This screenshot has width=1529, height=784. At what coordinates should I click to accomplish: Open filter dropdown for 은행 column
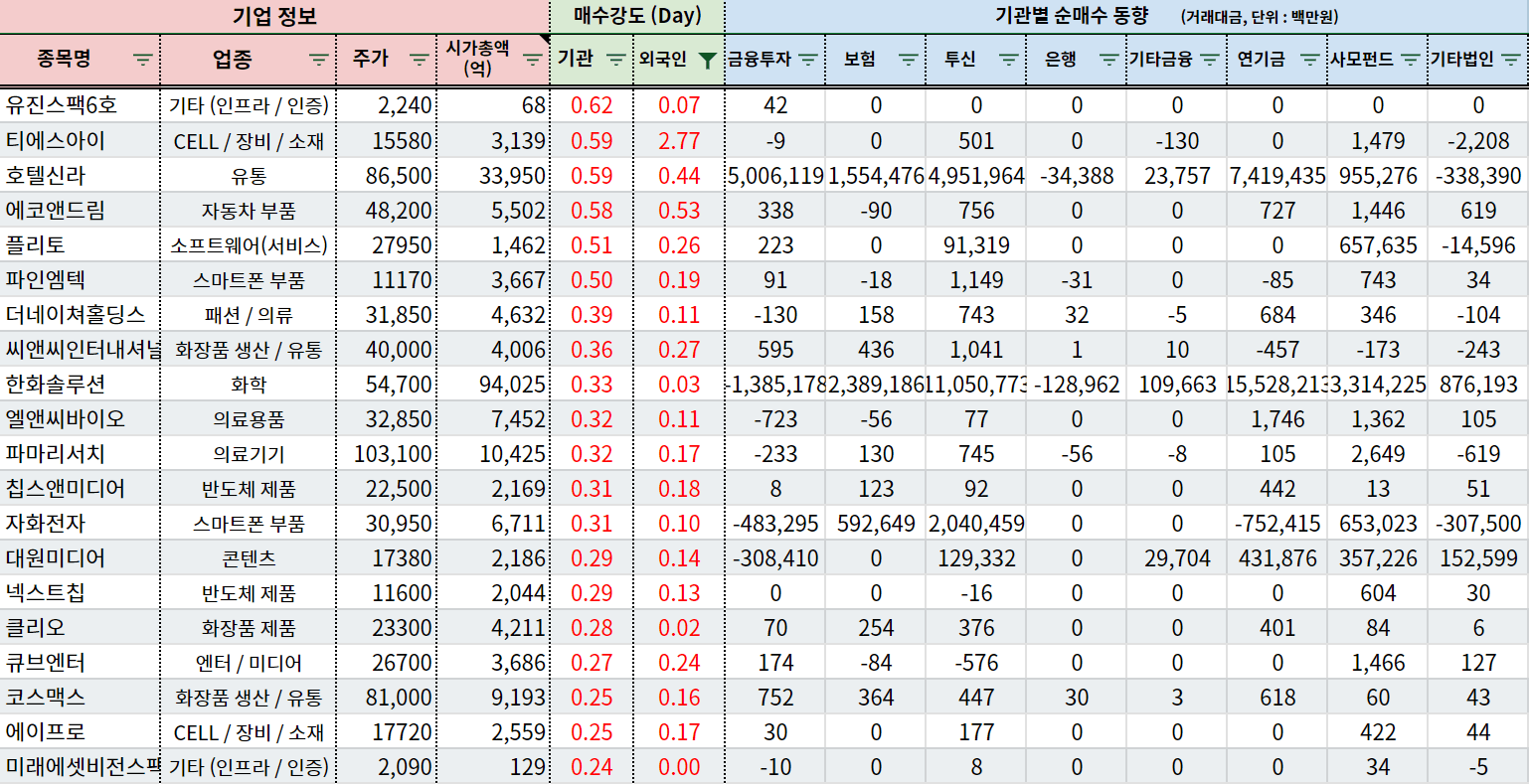1109,60
